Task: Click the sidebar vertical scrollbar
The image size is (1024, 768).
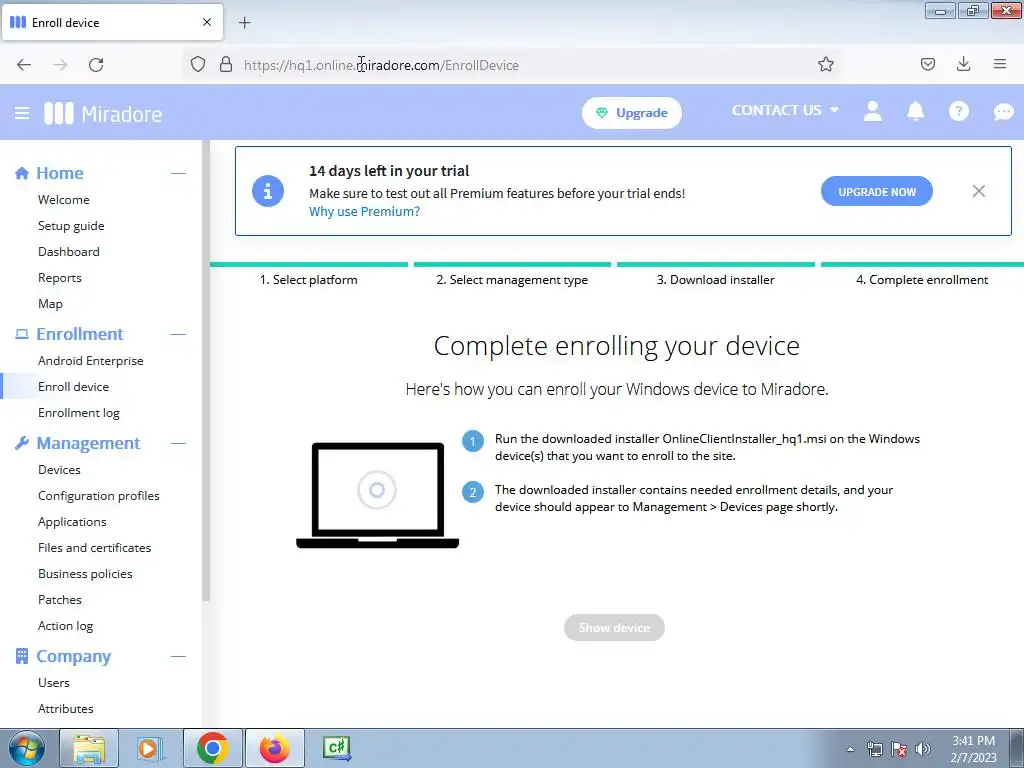Action: point(206,371)
